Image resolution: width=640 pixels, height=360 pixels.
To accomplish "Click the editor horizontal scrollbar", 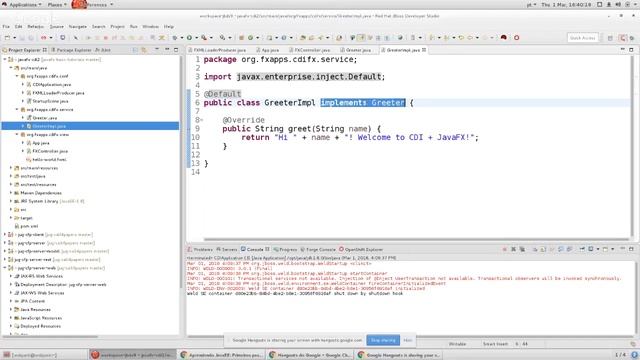I will [416, 240].
